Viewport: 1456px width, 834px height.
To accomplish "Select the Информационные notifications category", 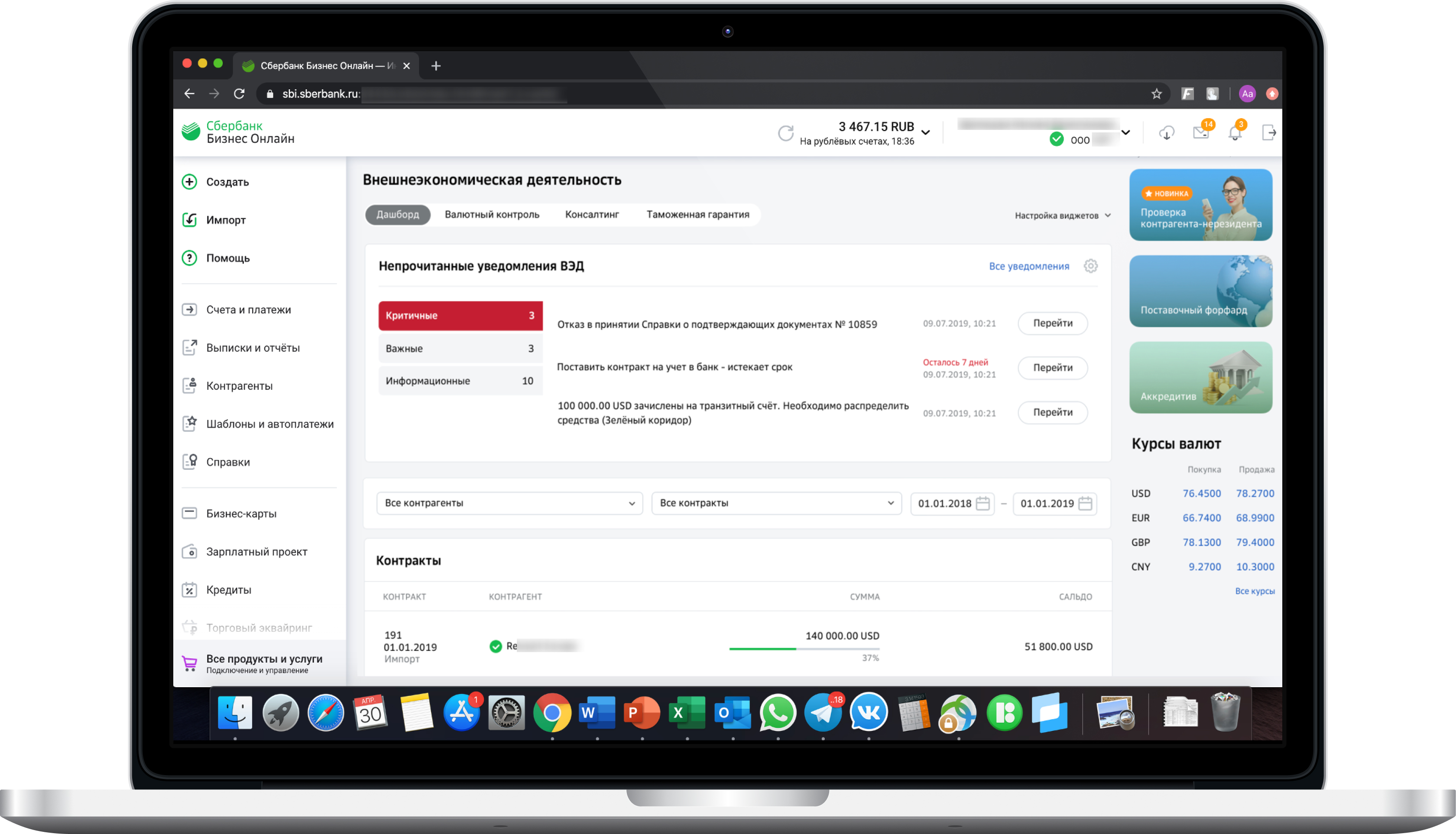I will click(x=460, y=381).
